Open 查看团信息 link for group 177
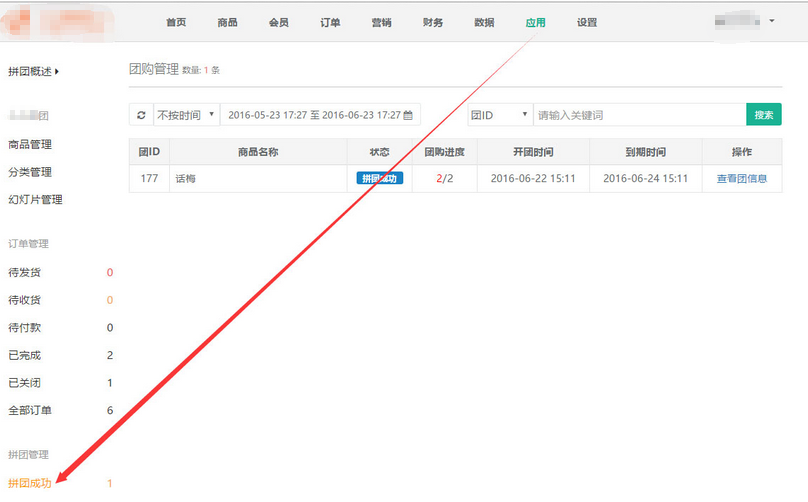 point(741,179)
